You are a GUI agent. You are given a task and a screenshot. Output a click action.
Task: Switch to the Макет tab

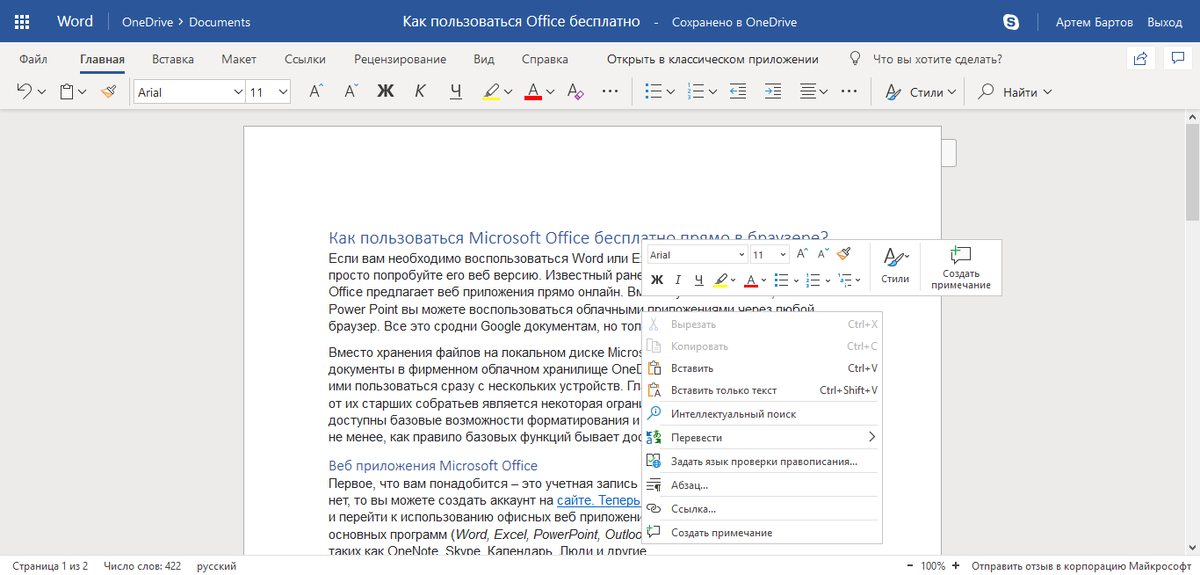click(239, 59)
